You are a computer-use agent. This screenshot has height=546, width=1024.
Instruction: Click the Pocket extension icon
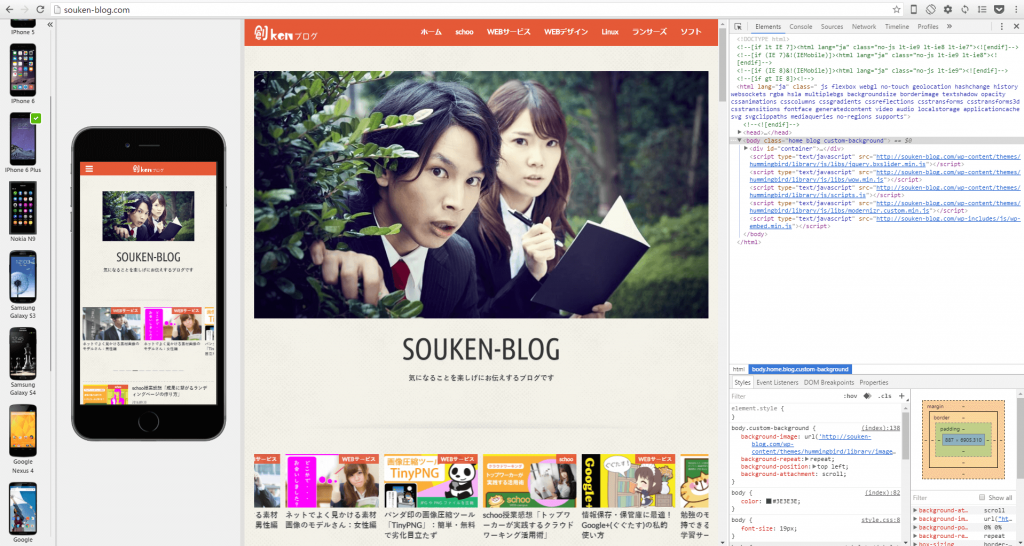(999, 10)
